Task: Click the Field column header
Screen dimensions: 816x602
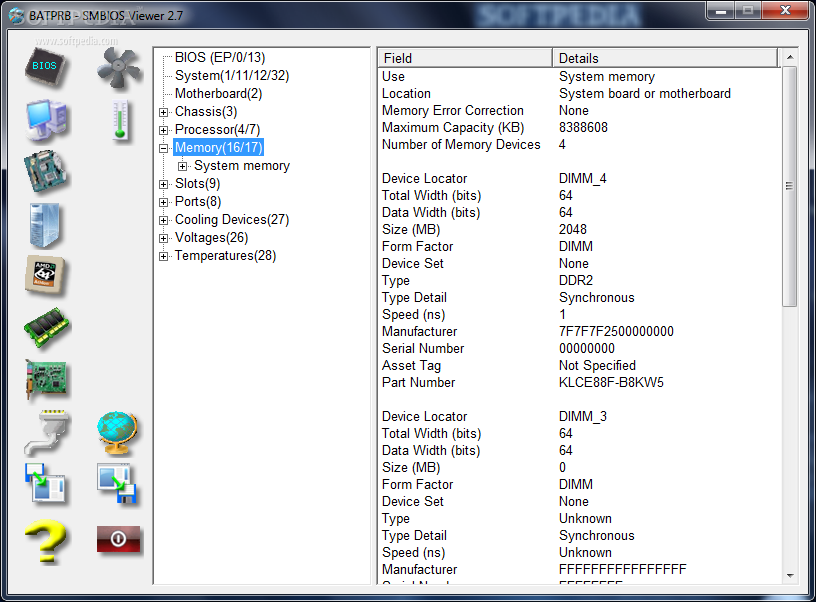Action: pyautogui.click(x=465, y=58)
